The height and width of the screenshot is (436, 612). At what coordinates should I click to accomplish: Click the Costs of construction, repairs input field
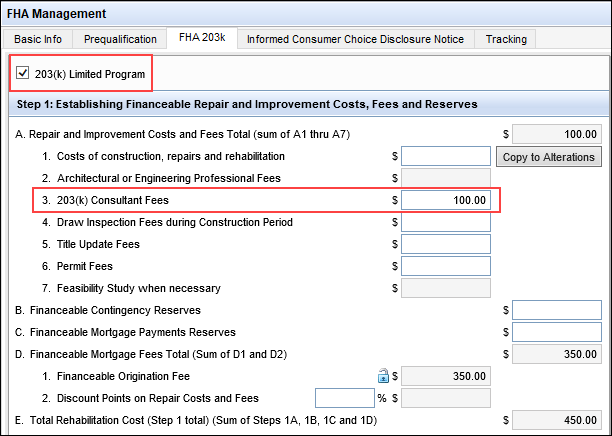[x=446, y=156]
